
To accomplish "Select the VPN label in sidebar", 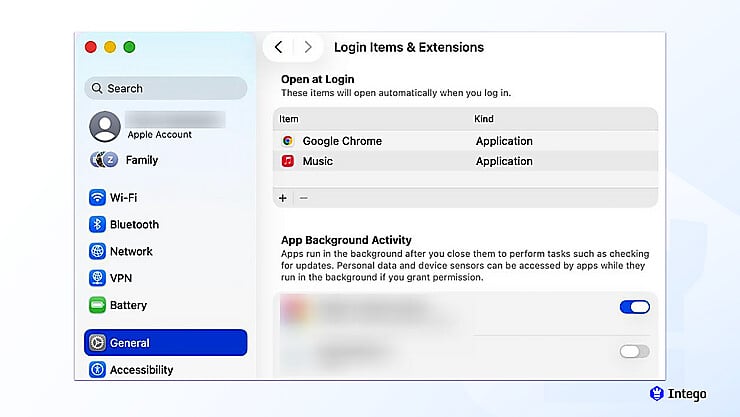I will [121, 278].
